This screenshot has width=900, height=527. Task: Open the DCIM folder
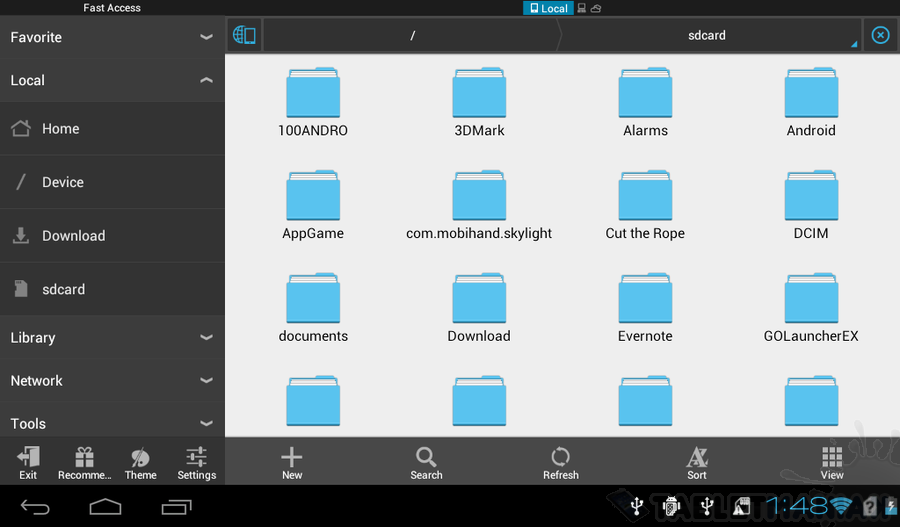pyautogui.click(x=811, y=206)
